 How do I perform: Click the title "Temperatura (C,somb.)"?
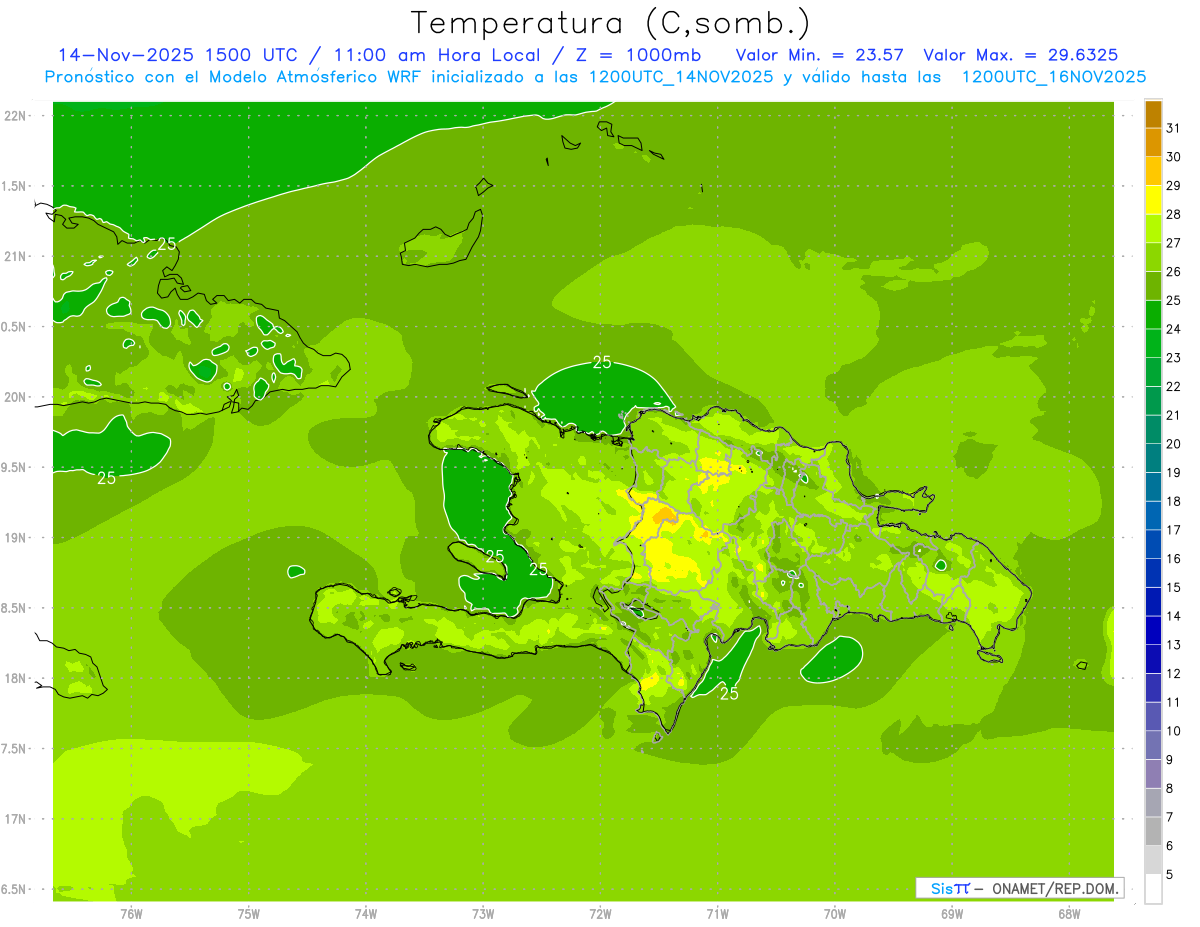coord(611,23)
